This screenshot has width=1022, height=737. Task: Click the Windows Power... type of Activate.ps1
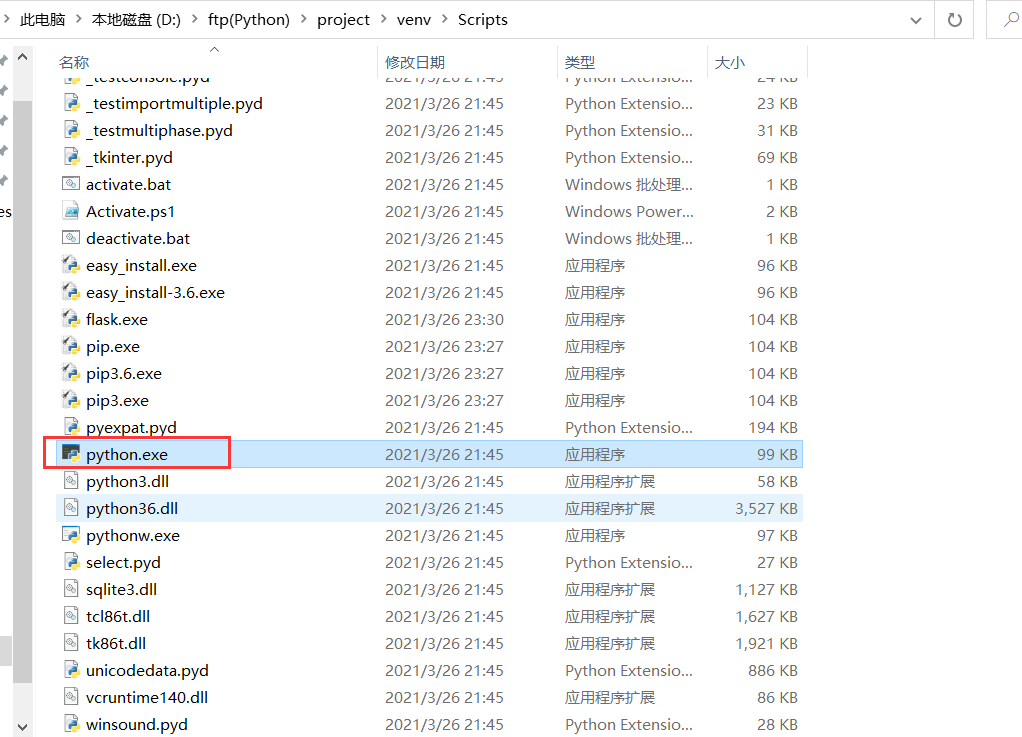629,211
